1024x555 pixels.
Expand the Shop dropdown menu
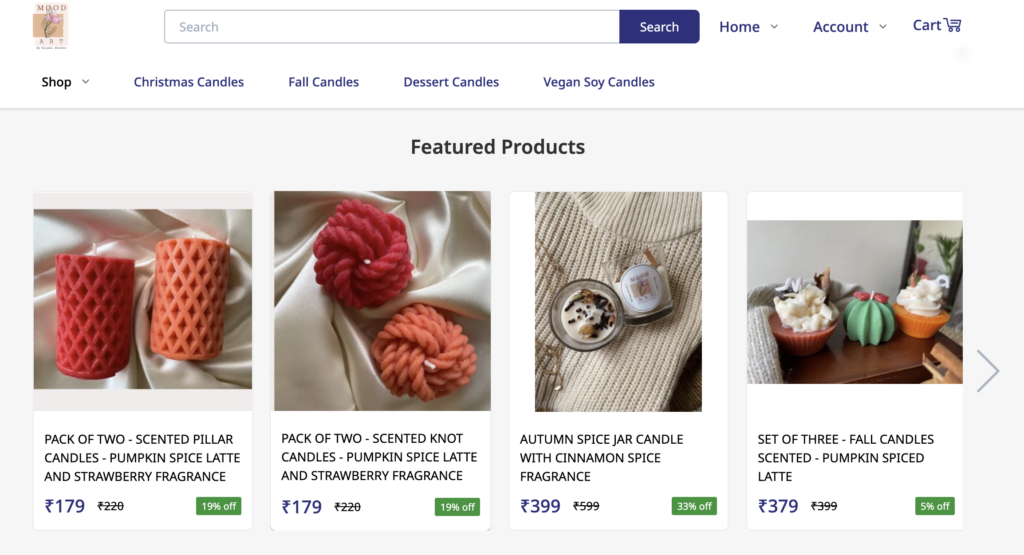click(x=66, y=82)
